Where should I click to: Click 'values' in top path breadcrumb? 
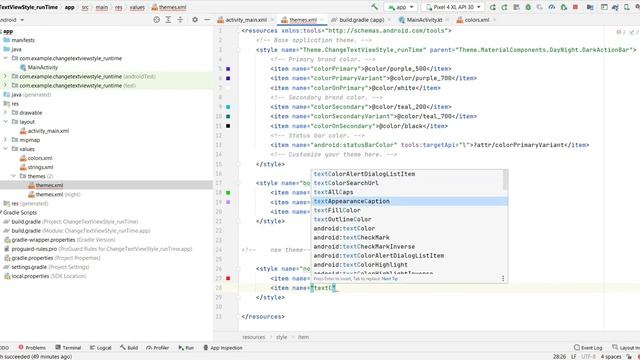pos(137,7)
